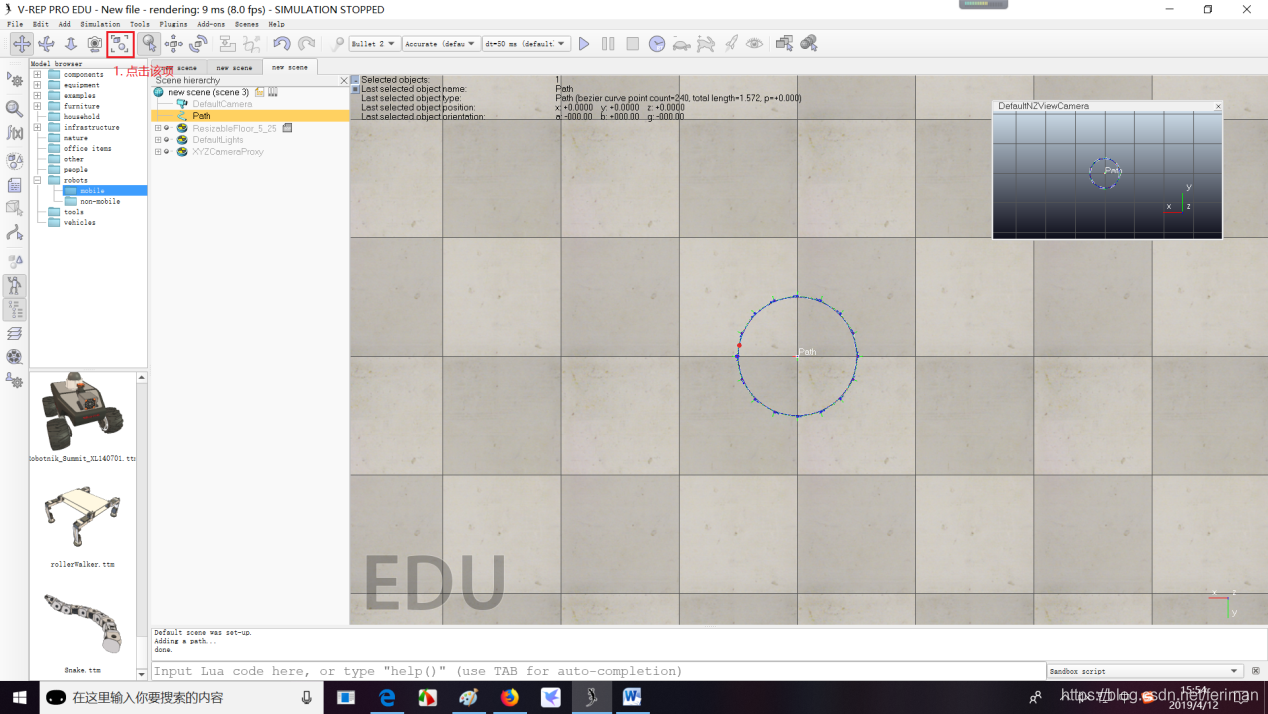This screenshot has height=714, width=1268.
Task: Open simulation settings gear icon
Action: 15,81
